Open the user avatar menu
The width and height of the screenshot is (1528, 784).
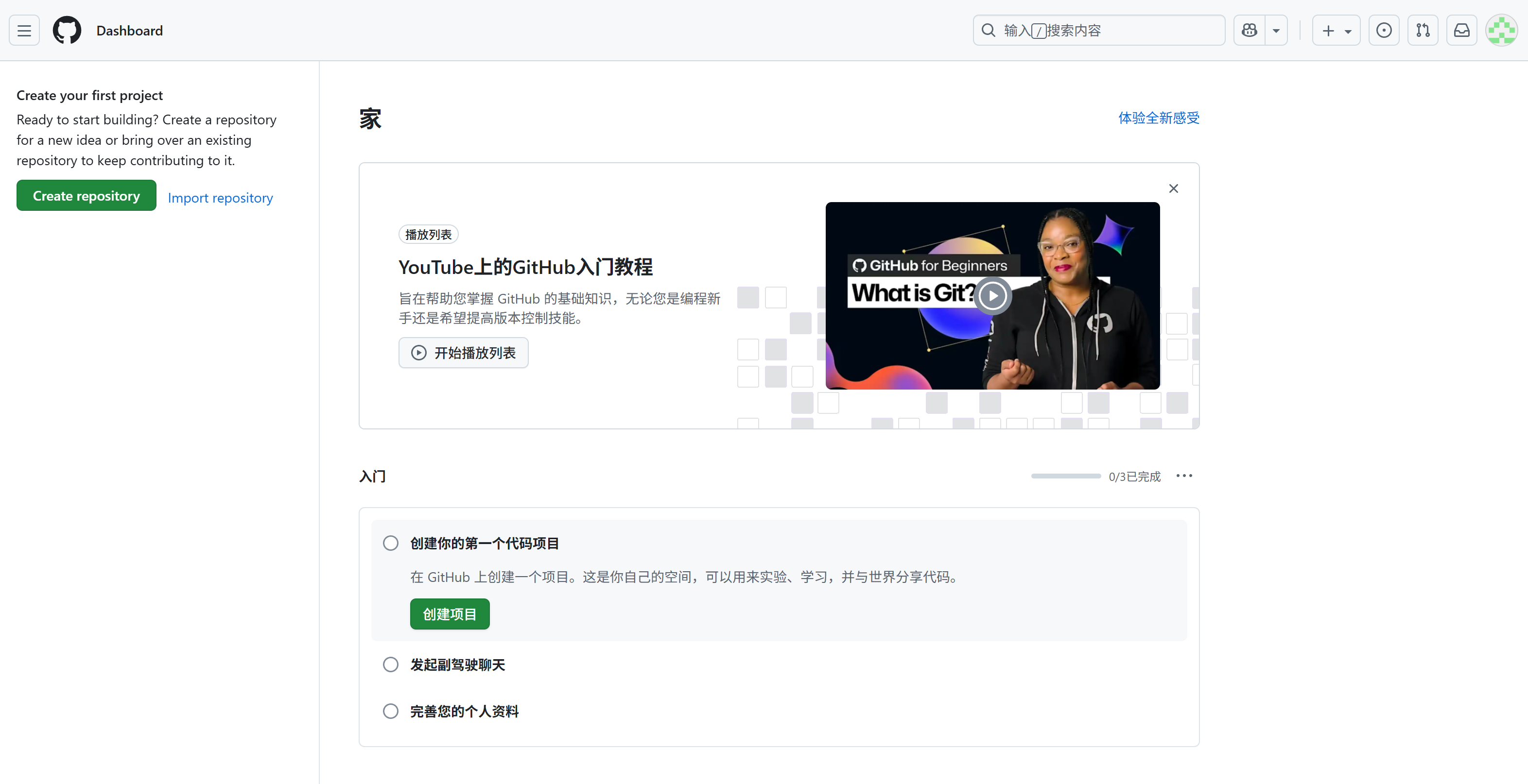click(x=1501, y=30)
